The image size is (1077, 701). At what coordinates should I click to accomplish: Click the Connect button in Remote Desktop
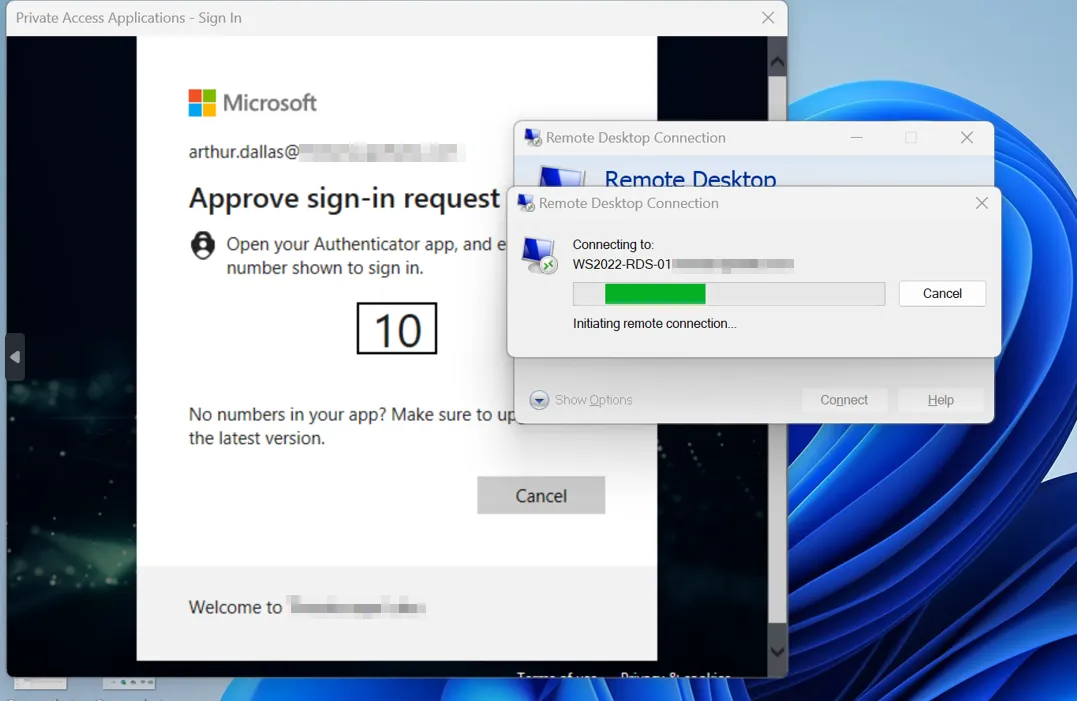[x=843, y=400]
